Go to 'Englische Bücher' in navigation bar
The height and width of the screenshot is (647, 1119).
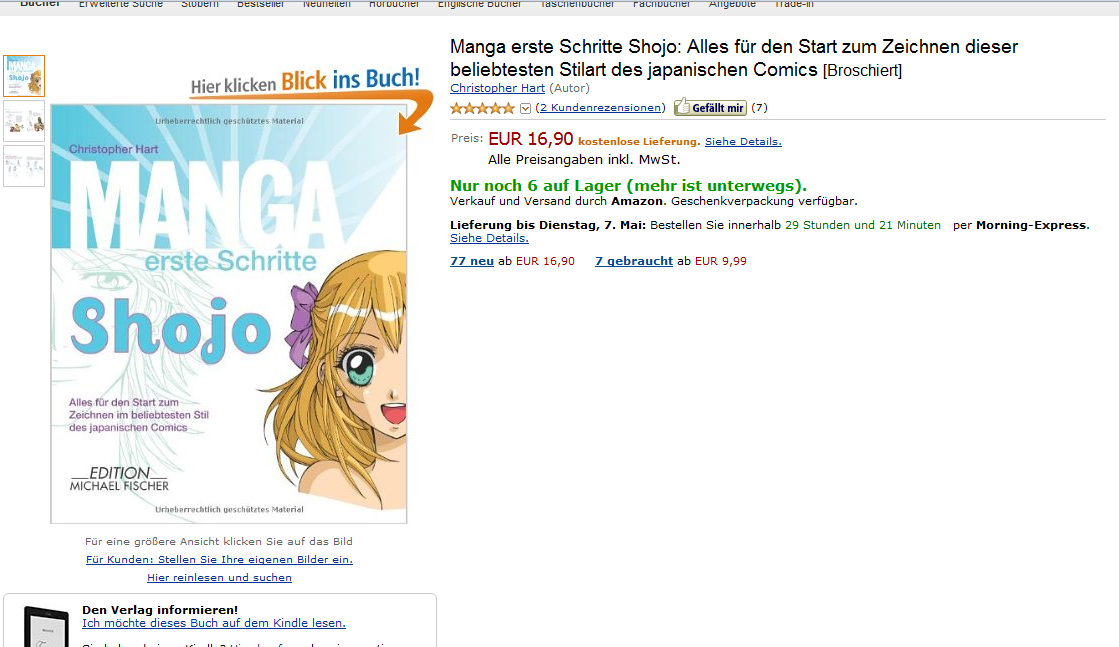point(479,4)
